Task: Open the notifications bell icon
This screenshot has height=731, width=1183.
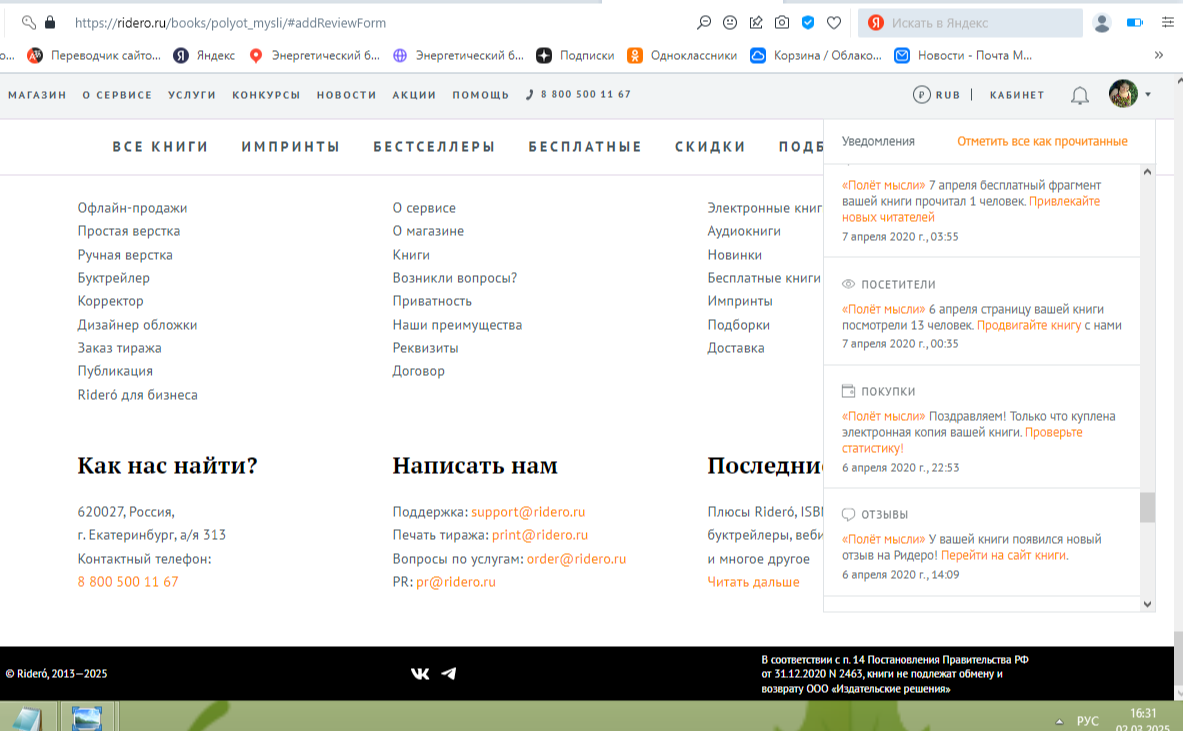Action: click(1080, 95)
